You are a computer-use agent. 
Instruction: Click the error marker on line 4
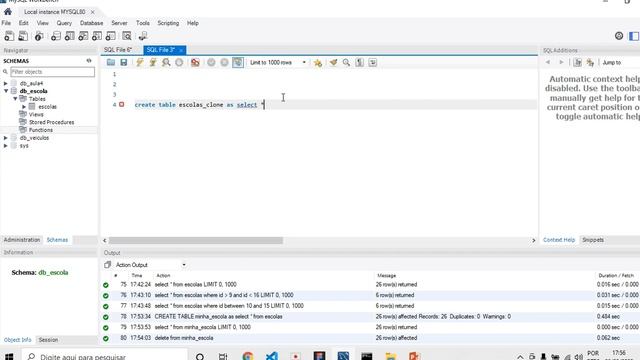point(122,104)
